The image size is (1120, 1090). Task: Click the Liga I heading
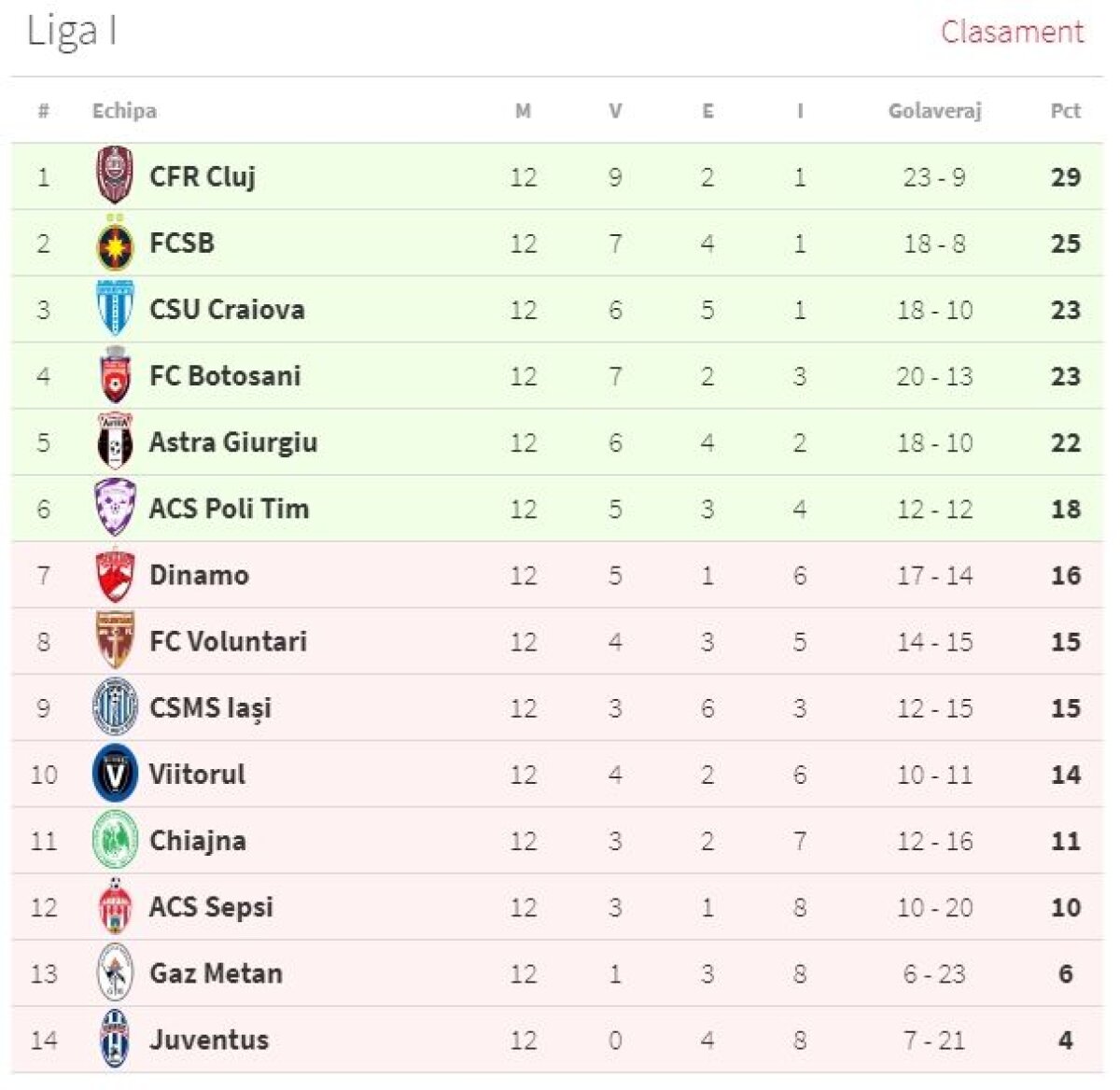click(71, 31)
